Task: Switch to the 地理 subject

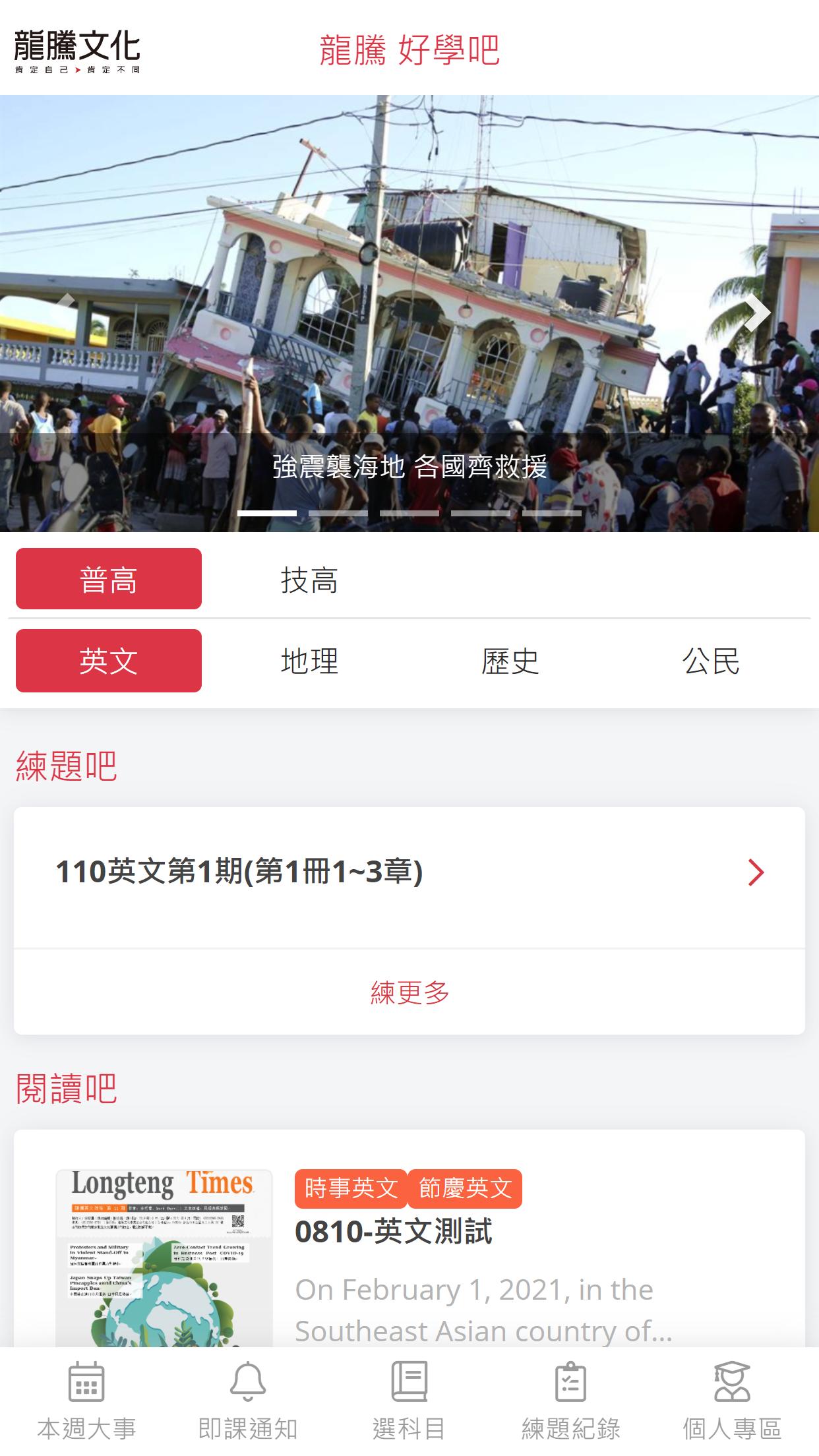Action: point(309,661)
